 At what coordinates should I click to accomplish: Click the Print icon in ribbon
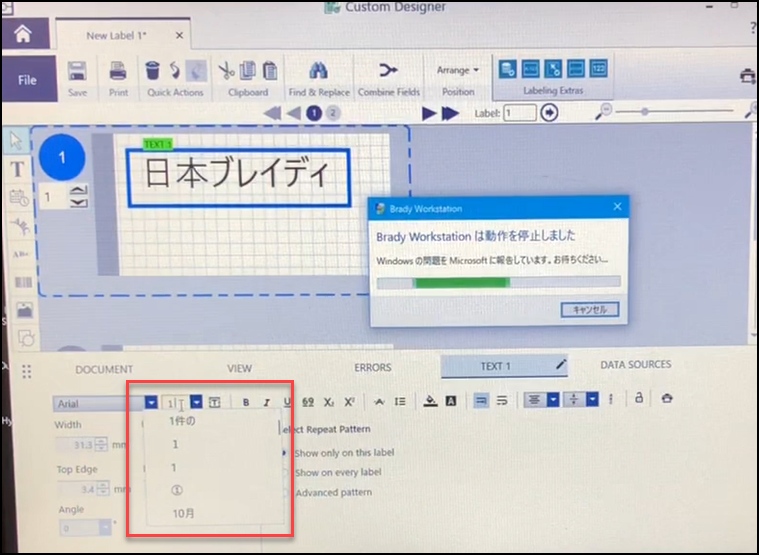point(118,71)
